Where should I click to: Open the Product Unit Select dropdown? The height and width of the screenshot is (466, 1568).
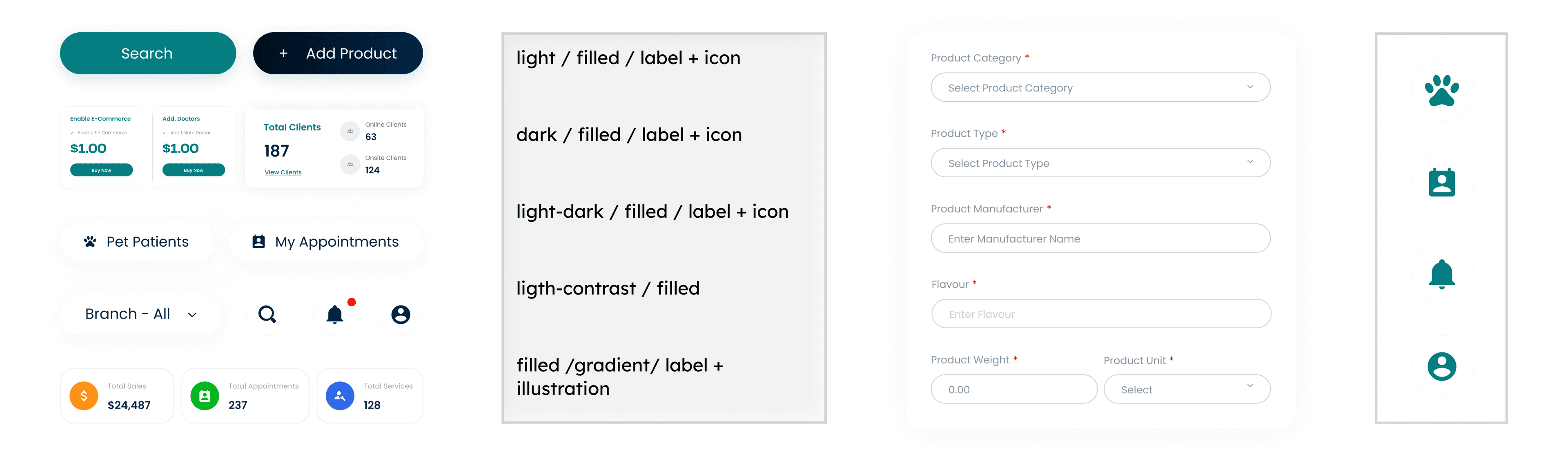pos(1186,389)
